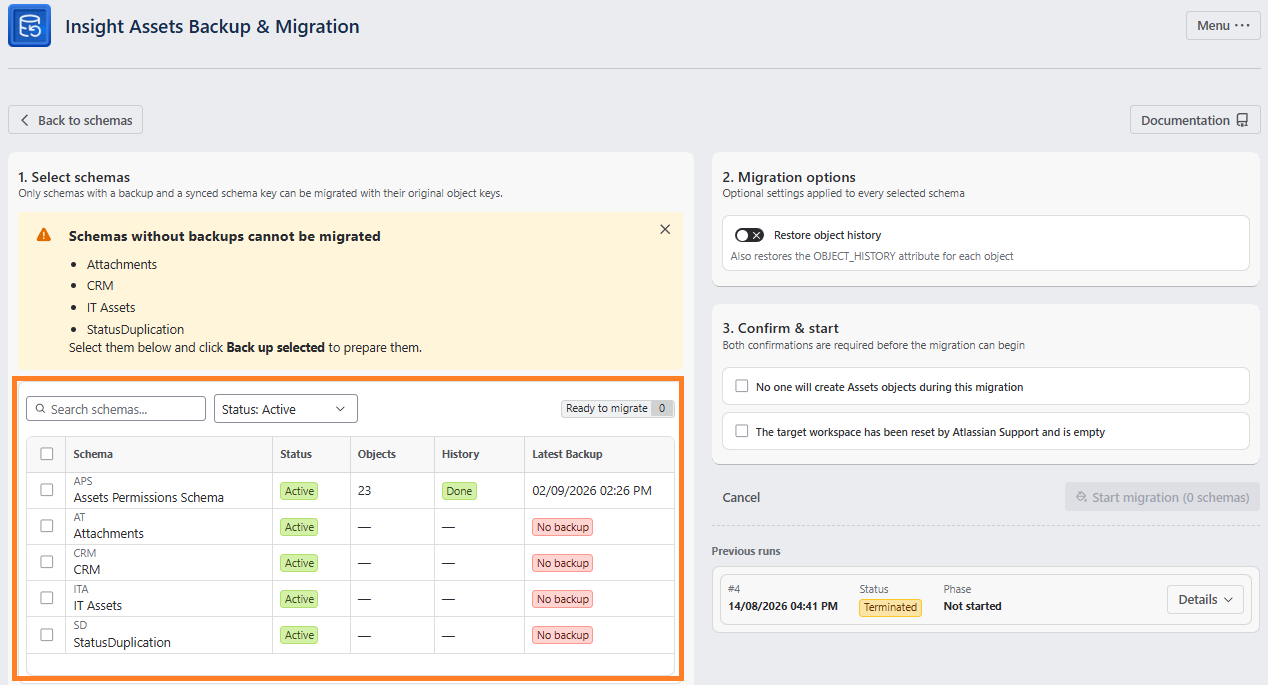Click the StatusDuplication schema name in table
Image resolution: width=1268 pixels, height=685 pixels.
(122, 642)
